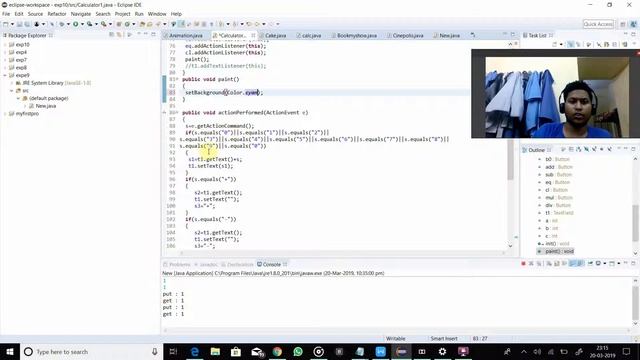
Task: Collapse the (default package) node
Action: [18, 98]
